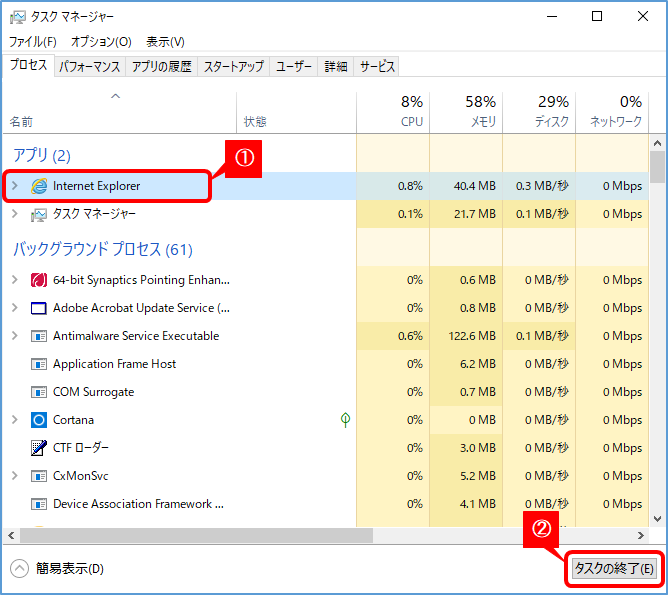Click the 簡易表示(D) label
Viewport: 668px width, 595px height.
(x=70, y=569)
